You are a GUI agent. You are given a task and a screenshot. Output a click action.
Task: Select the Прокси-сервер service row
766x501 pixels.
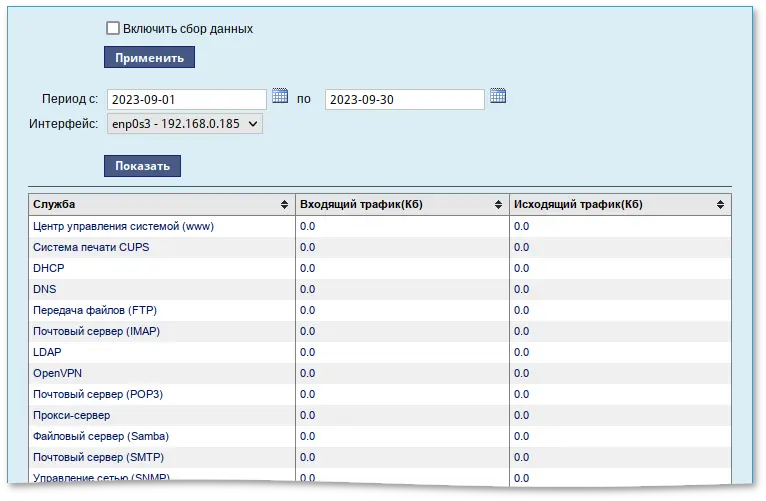(x=71, y=415)
